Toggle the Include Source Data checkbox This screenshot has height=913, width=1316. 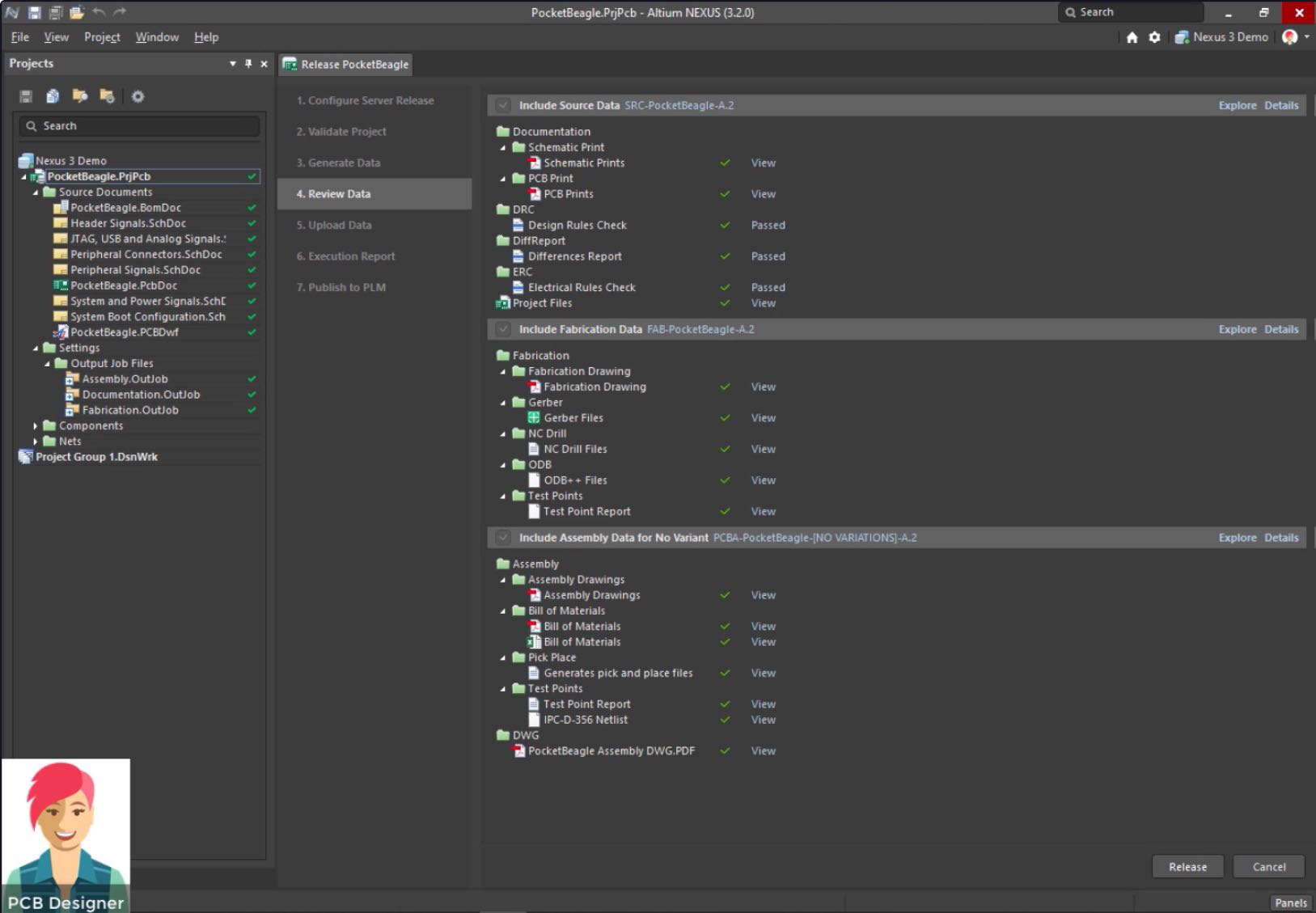[503, 105]
